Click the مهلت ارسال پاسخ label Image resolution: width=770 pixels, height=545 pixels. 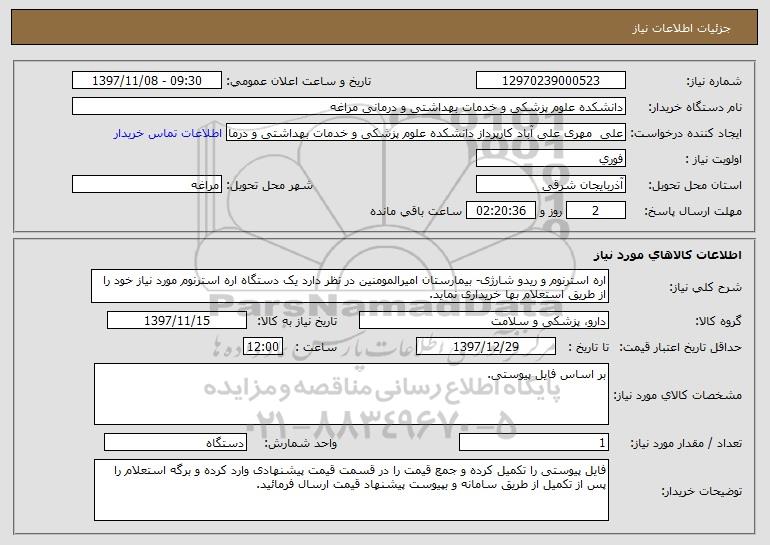coord(693,212)
